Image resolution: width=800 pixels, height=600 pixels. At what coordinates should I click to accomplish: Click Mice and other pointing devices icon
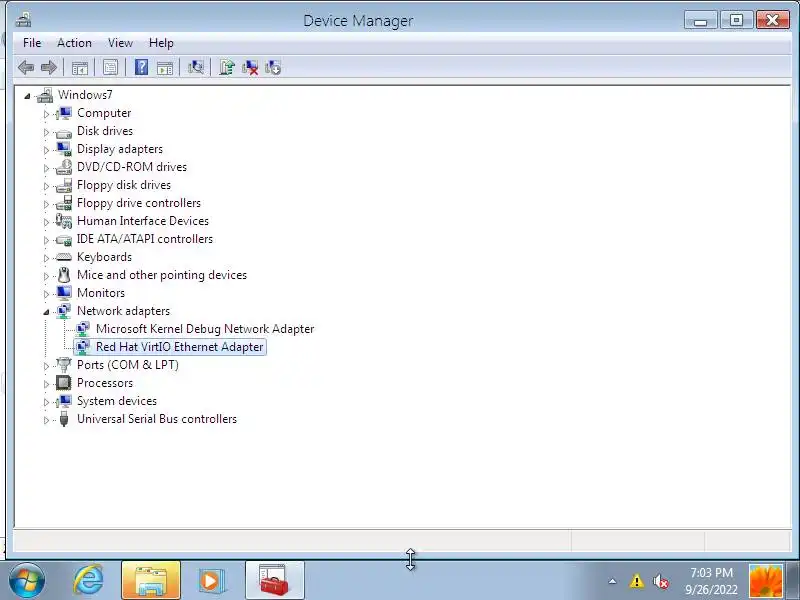64,275
